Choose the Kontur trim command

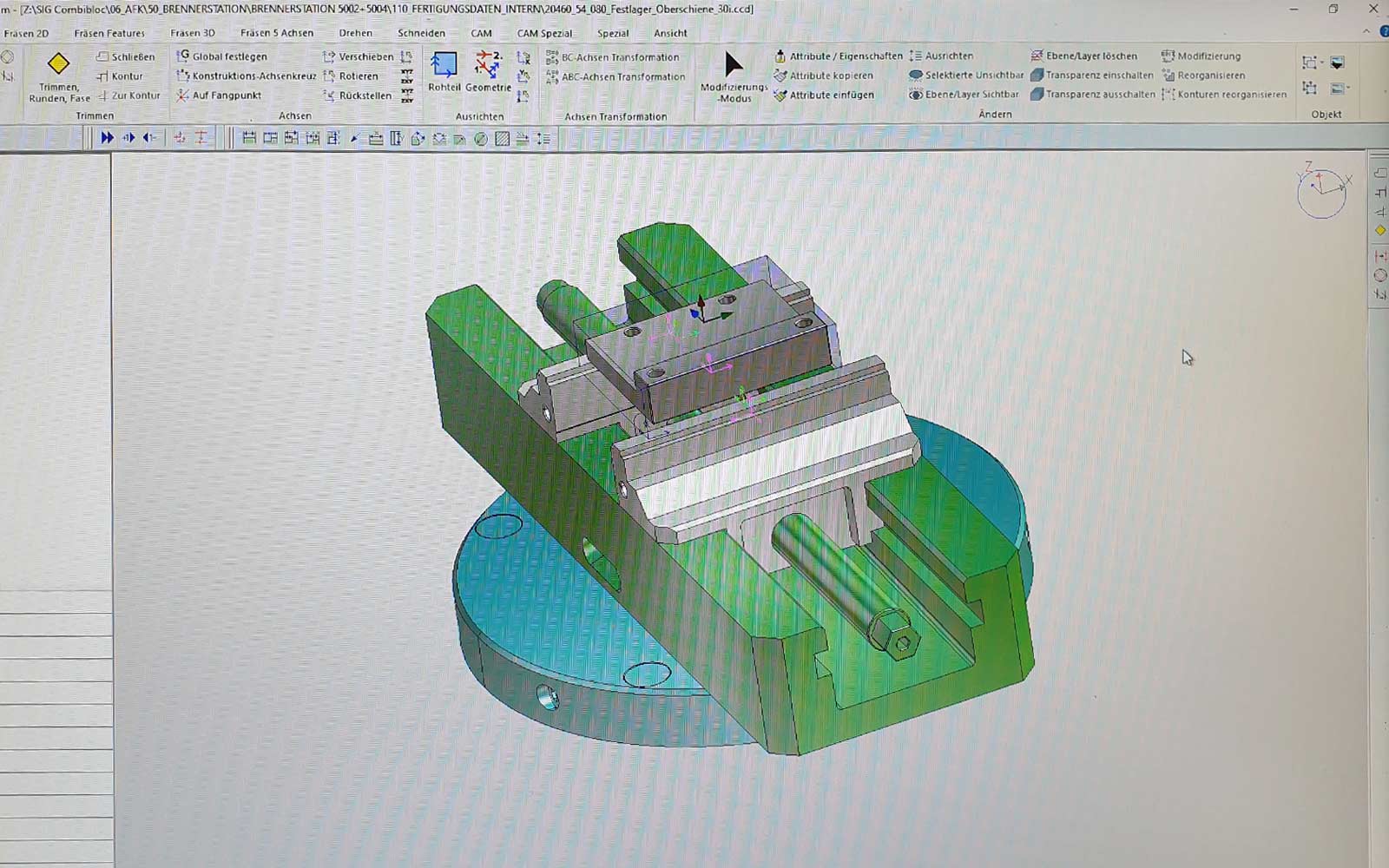[x=120, y=76]
